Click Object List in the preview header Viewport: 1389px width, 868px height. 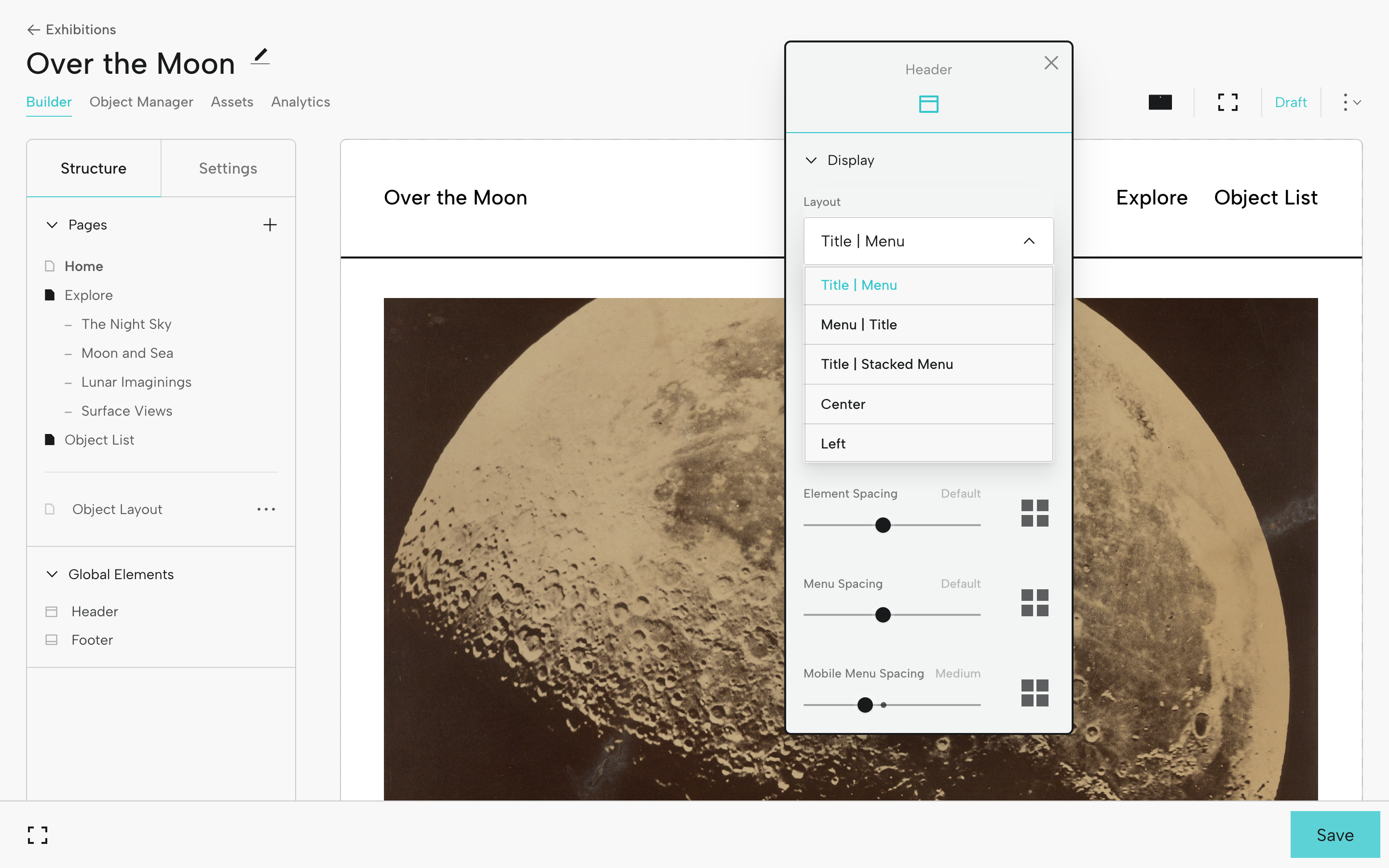pos(1266,198)
